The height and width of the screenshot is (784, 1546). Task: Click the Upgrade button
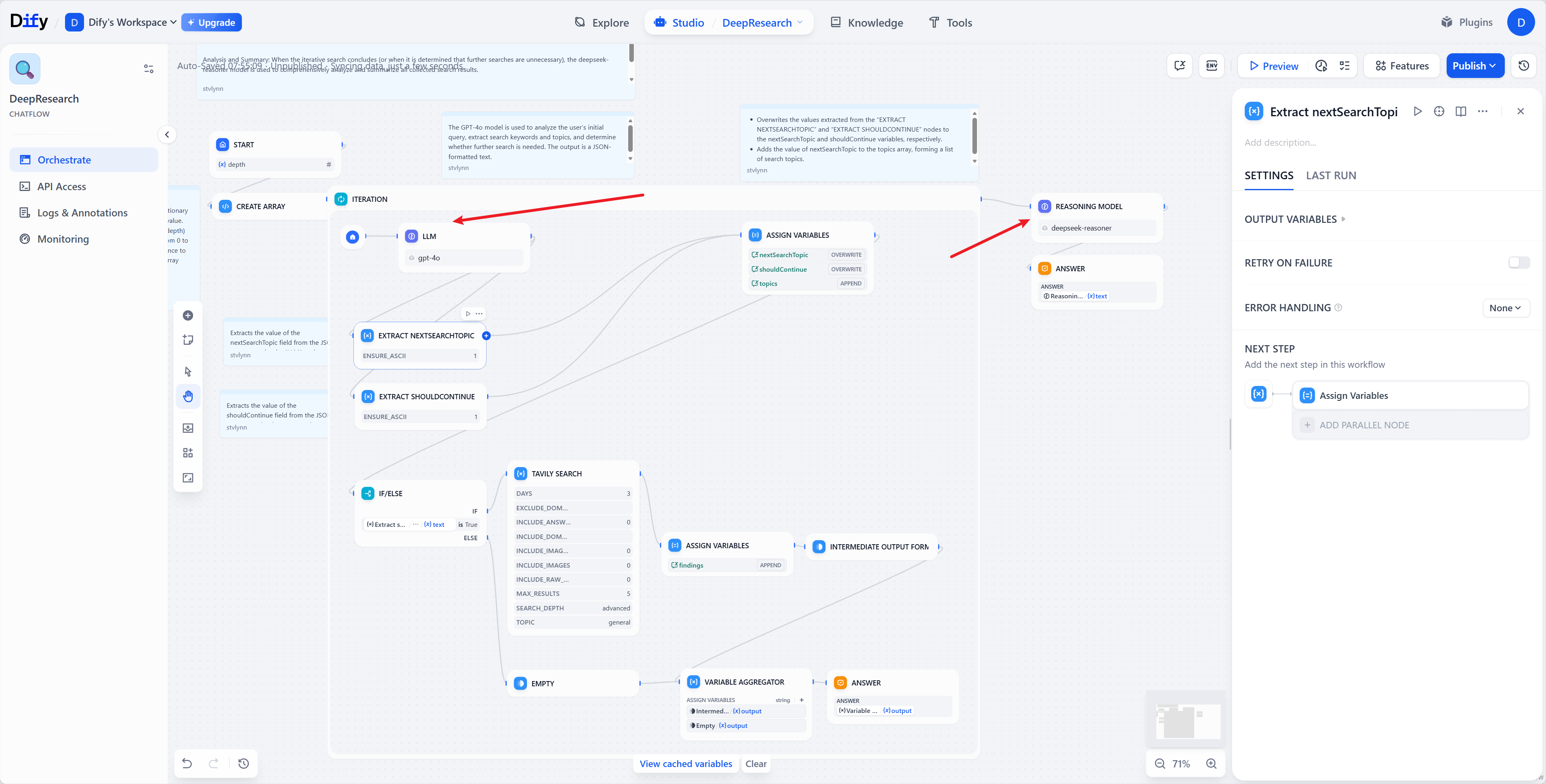tap(211, 22)
